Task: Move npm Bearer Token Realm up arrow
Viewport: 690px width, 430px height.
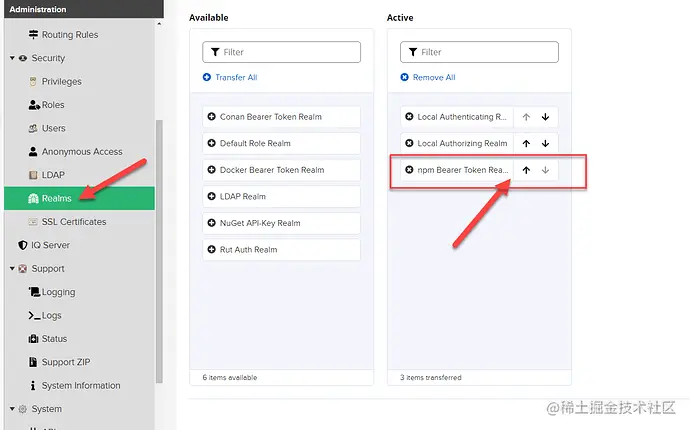Action: [x=526, y=170]
